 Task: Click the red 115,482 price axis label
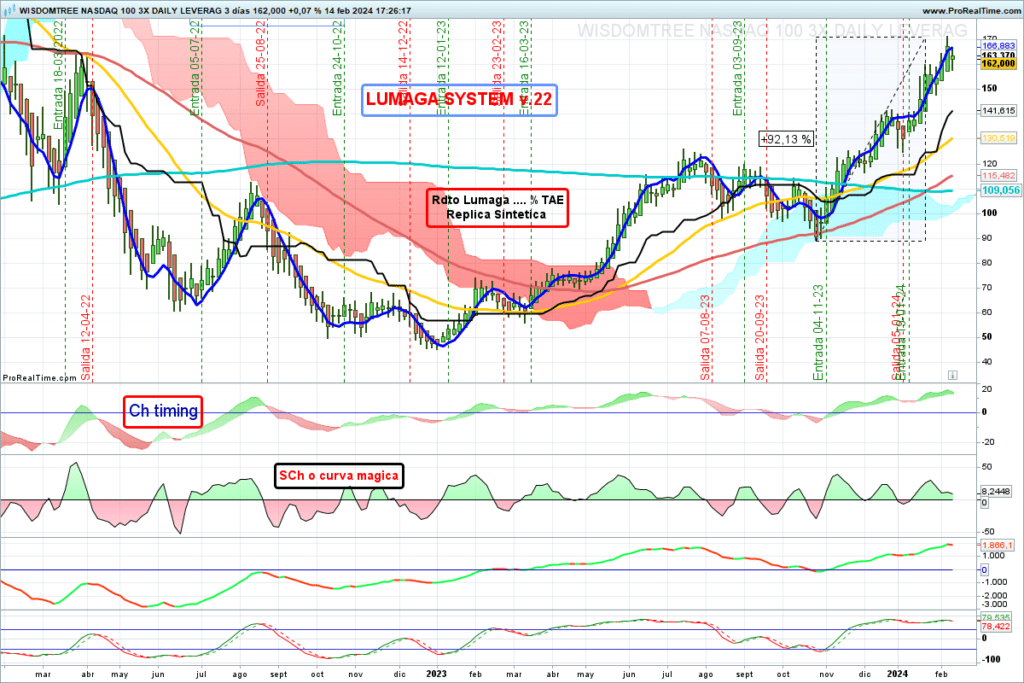[998, 176]
